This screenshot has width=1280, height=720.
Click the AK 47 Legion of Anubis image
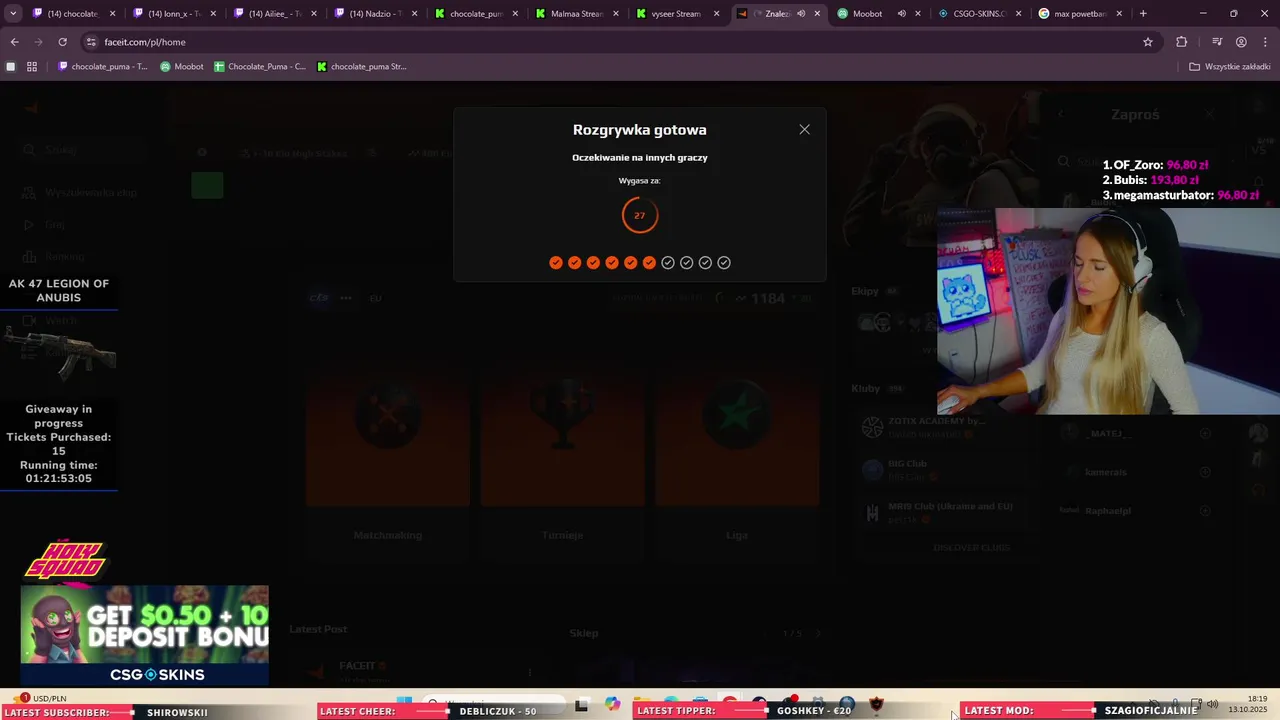point(59,350)
